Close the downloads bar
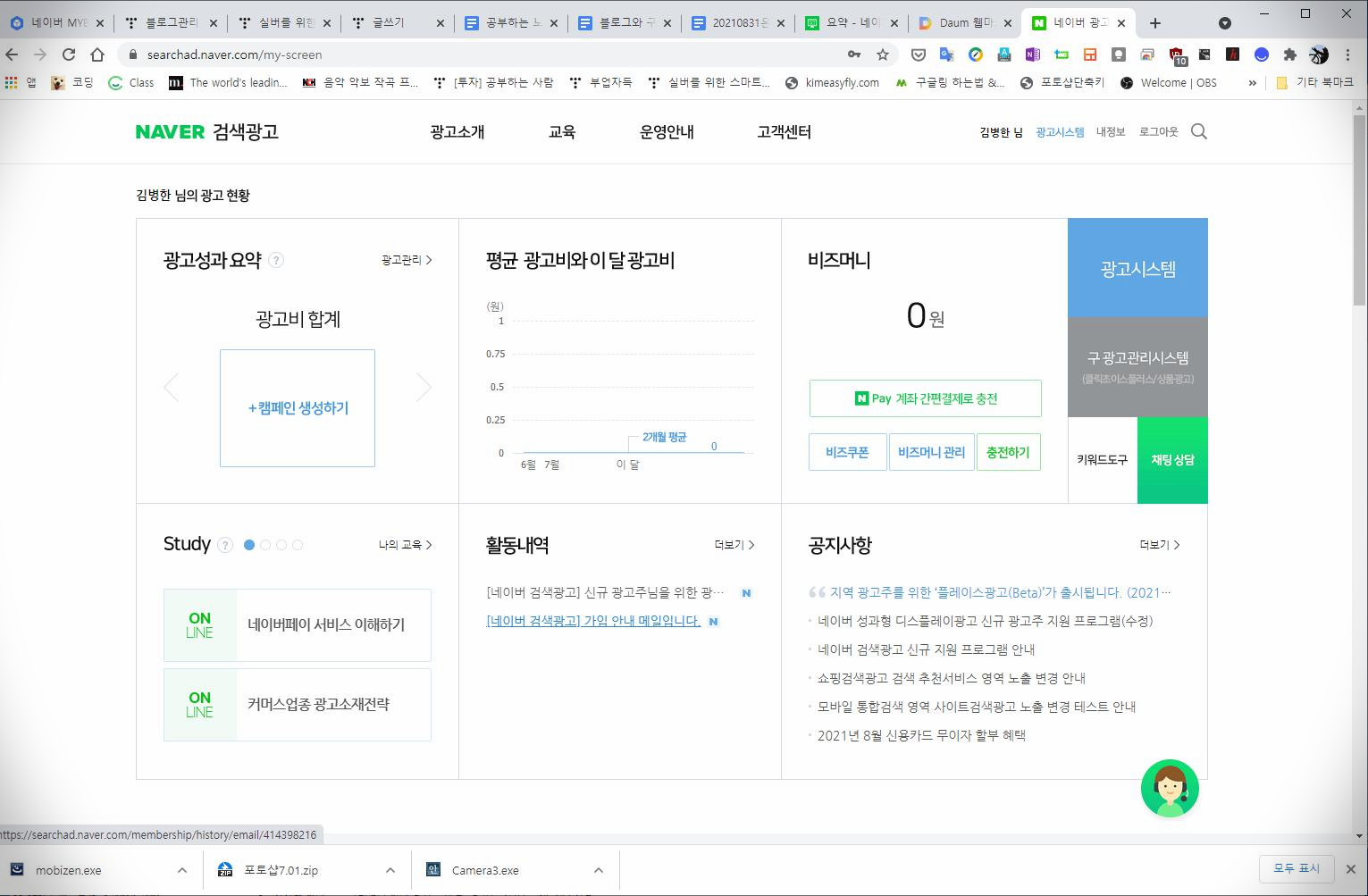Screen dimensions: 1368x896 [1351, 868]
